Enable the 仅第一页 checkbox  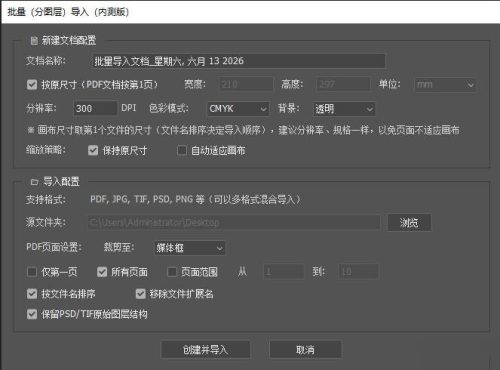[x=32, y=272]
